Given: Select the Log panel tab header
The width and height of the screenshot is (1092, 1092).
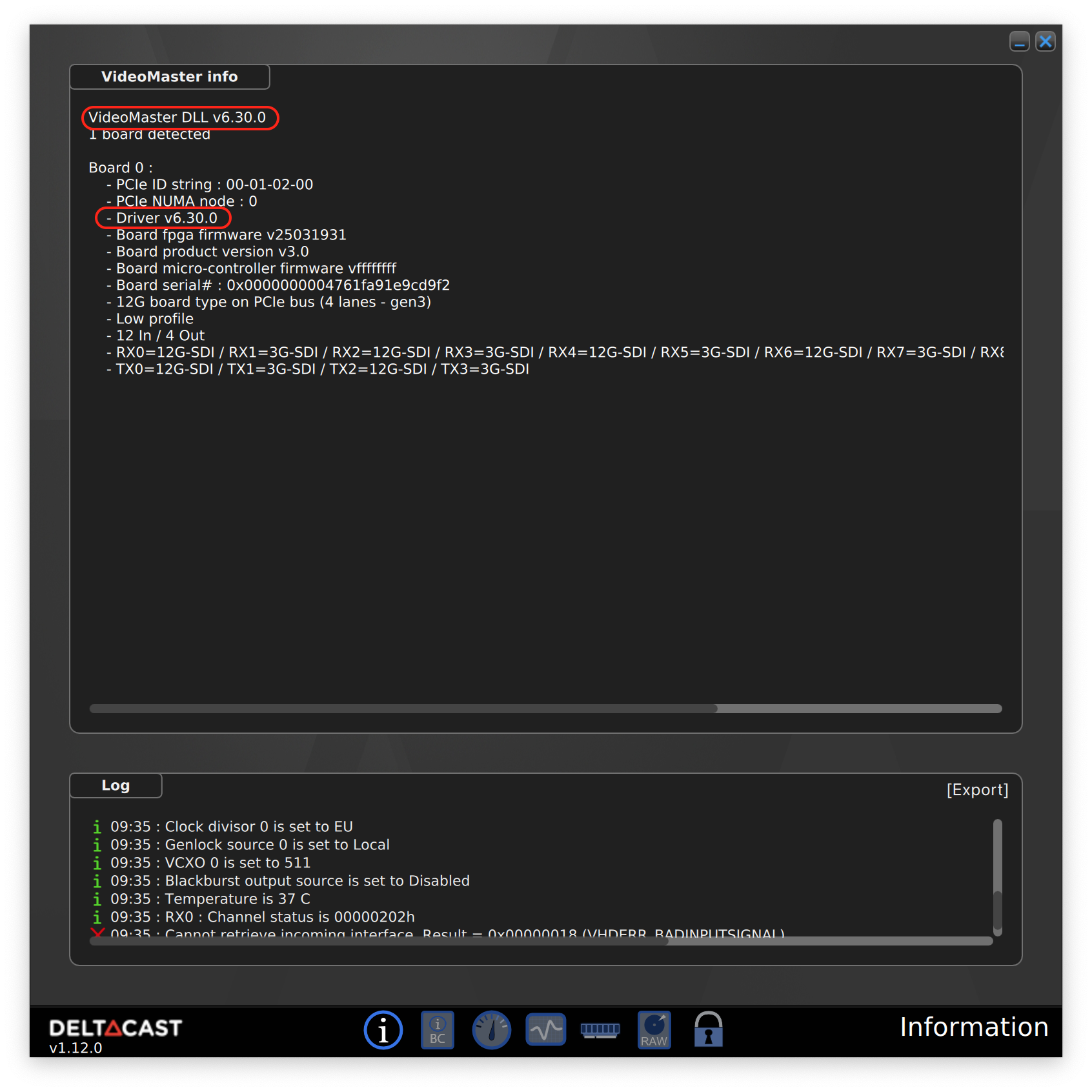Looking at the screenshot, I should tap(116, 785).
